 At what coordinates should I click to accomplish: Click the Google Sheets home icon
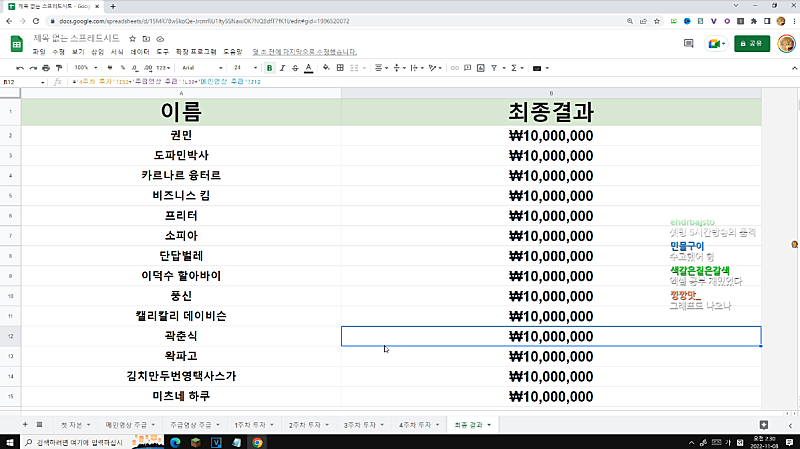pyautogui.click(x=16, y=44)
